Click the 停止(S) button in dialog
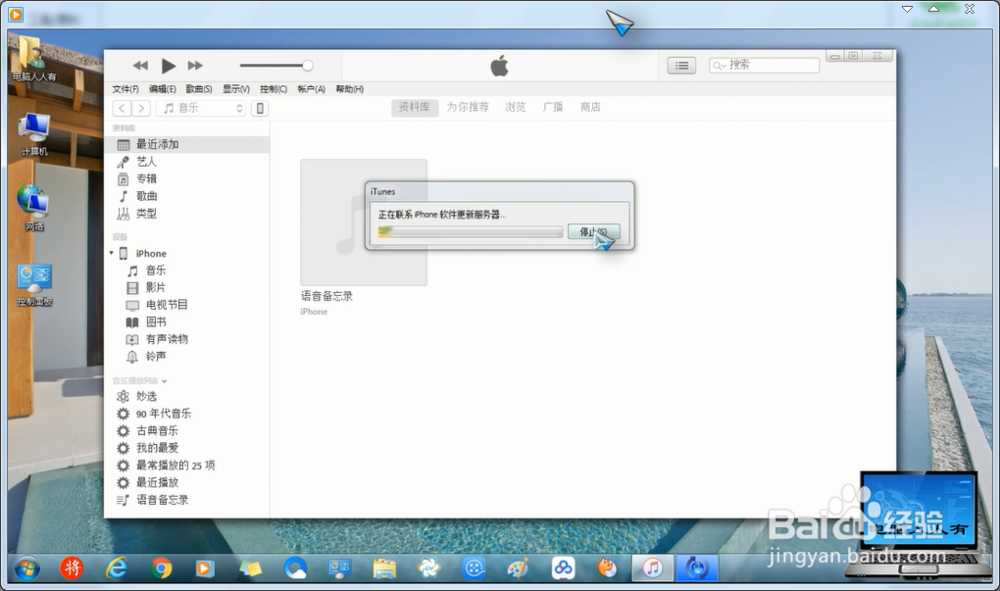Viewport: 1000px width, 591px height. pyautogui.click(x=593, y=231)
